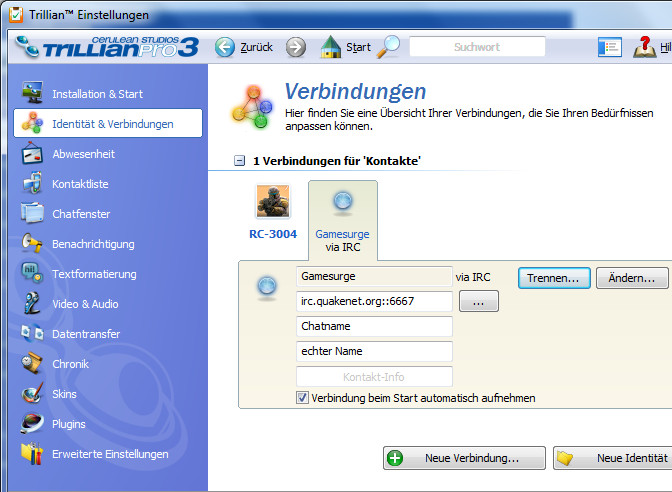Viewport: 672px width, 492px height.
Task: Open Hilfe help book icon
Action: point(645,47)
